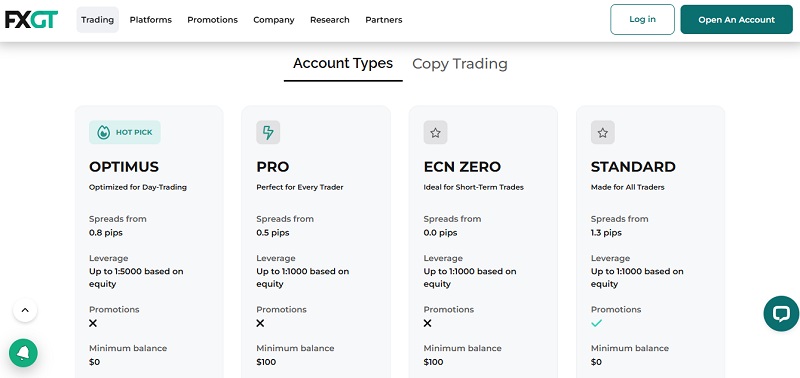Click the ECN ZERO account title
Screen dimensions: 800x378
coord(462,167)
